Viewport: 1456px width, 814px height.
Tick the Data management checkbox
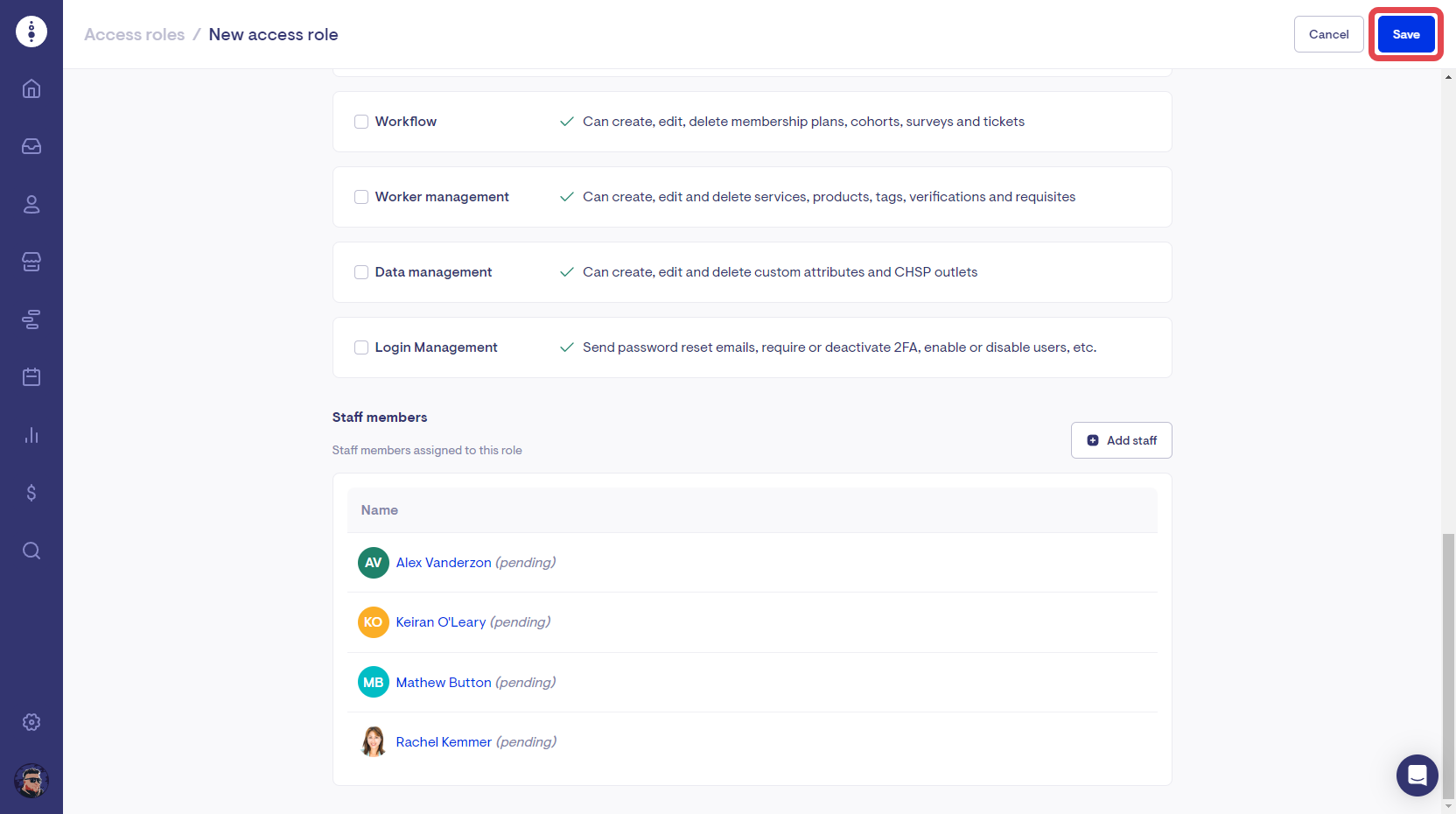pyautogui.click(x=361, y=272)
